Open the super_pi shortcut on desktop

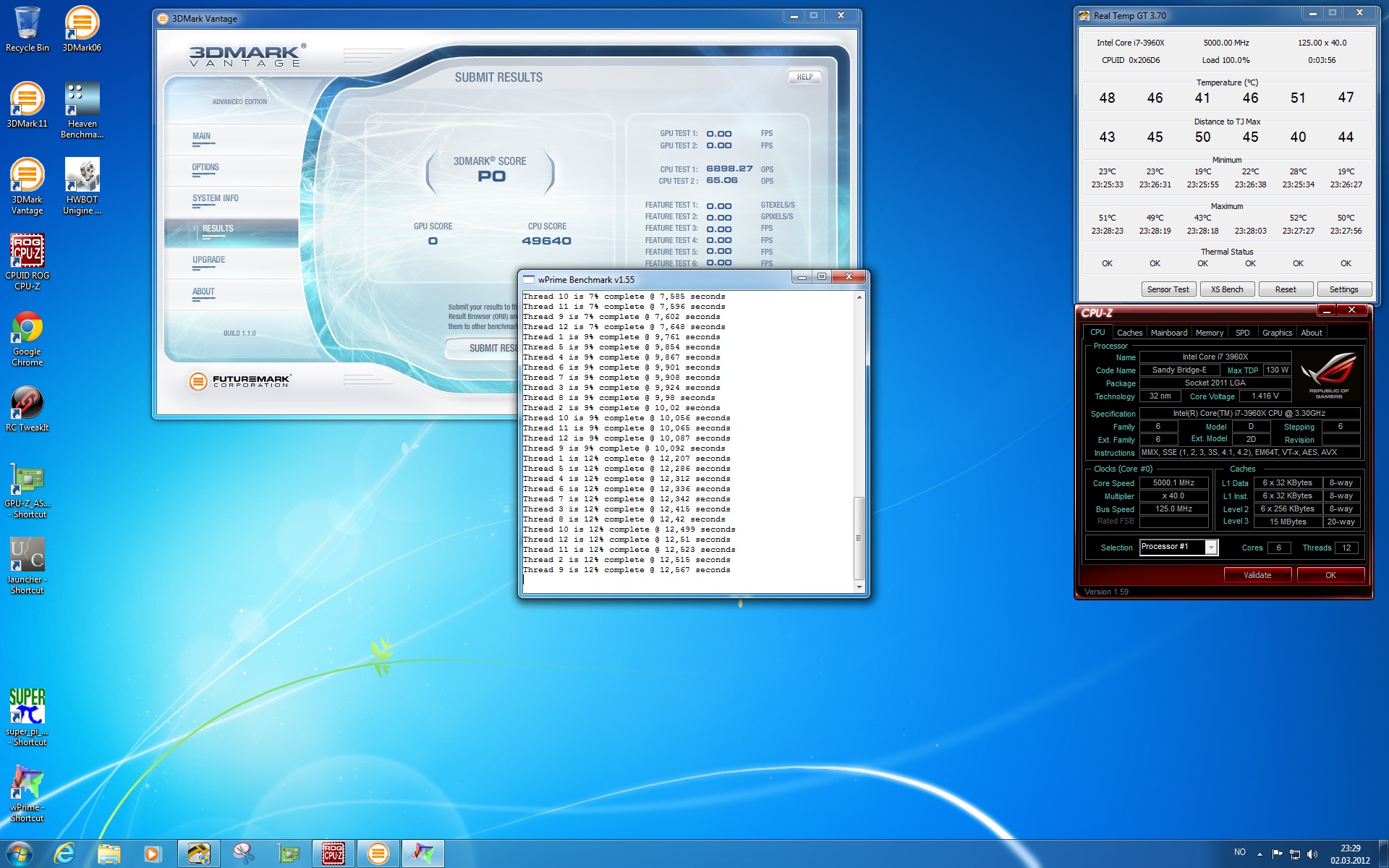pos(27,717)
